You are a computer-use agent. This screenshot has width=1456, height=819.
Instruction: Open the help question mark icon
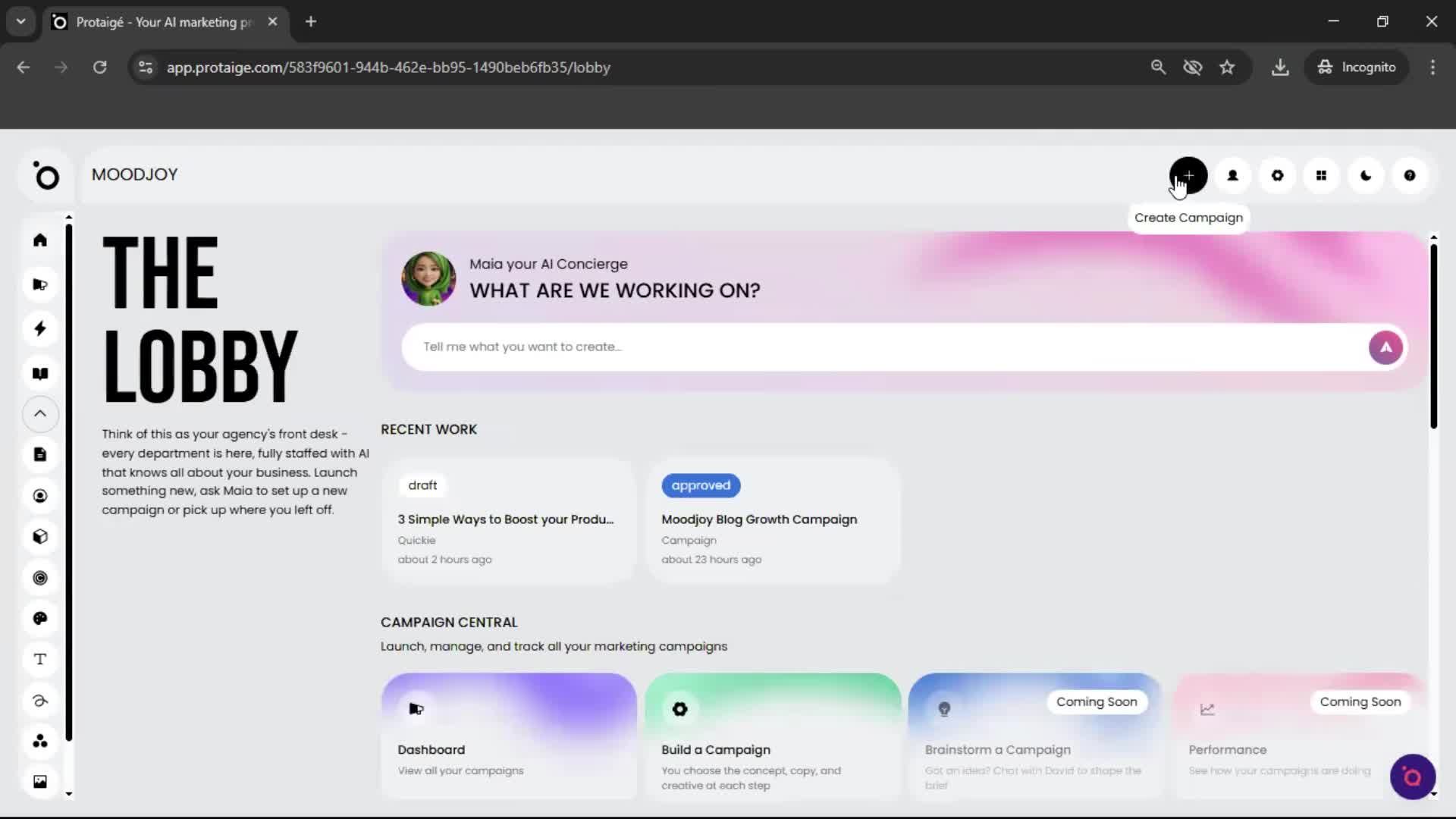point(1410,176)
